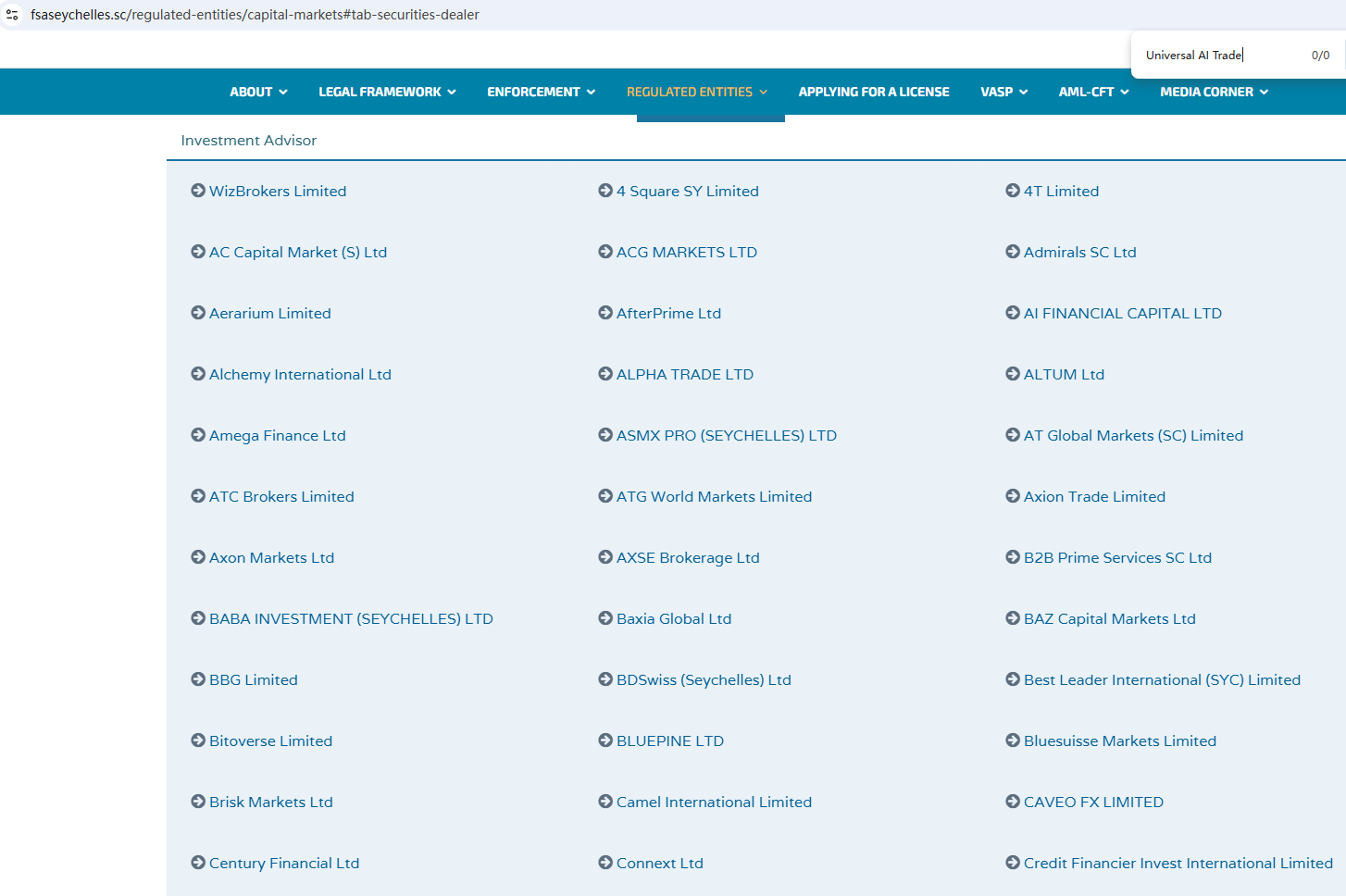Image resolution: width=1346 pixels, height=896 pixels.
Task: Expand the MEDIA CORNER dropdown
Action: click(x=1214, y=92)
